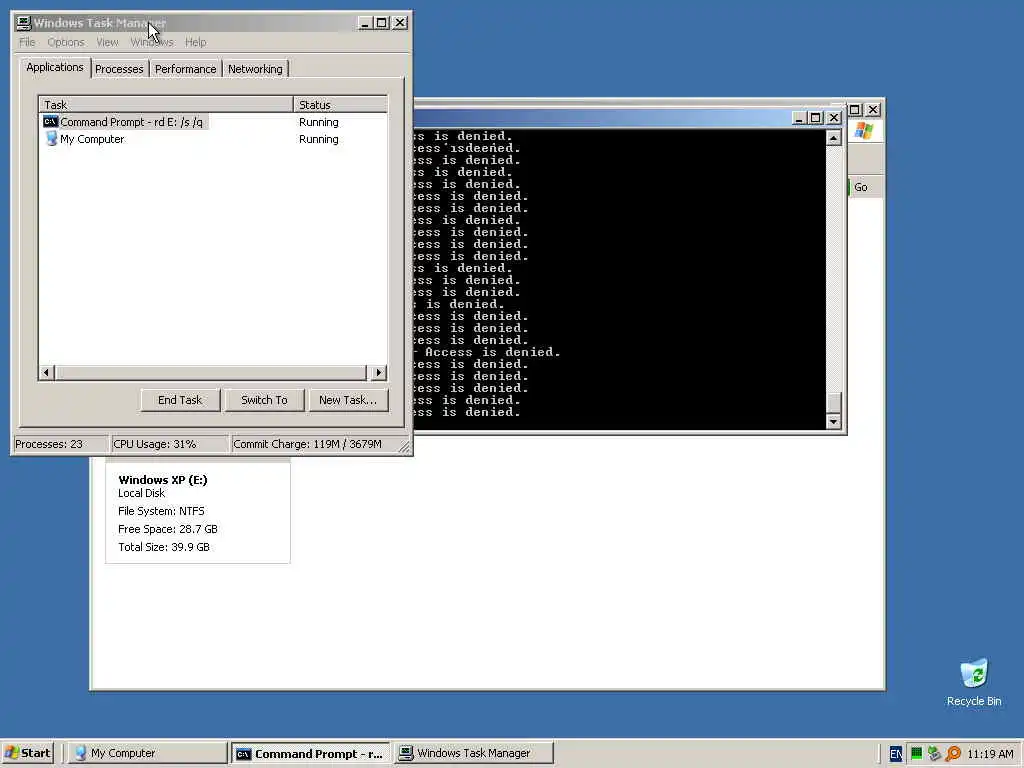Image resolution: width=1024 pixels, height=768 pixels.
Task: Activate Command Prompt taskbar button
Action: (310, 753)
